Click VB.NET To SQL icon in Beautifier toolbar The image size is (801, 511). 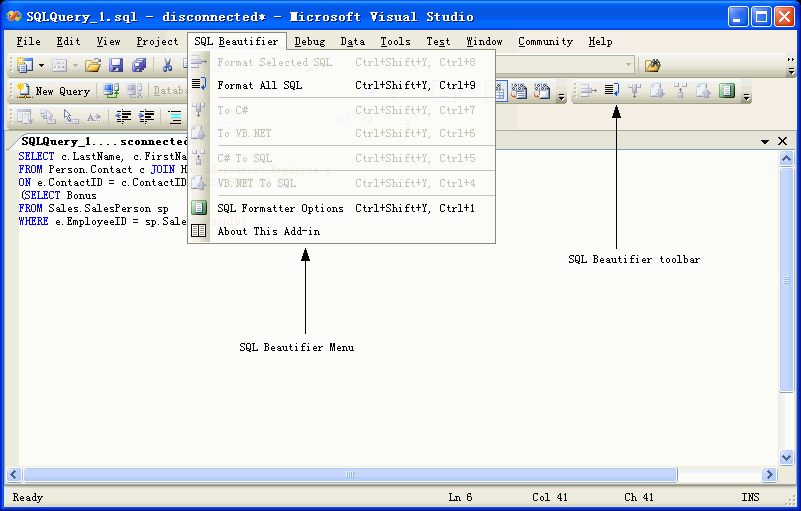point(703,91)
